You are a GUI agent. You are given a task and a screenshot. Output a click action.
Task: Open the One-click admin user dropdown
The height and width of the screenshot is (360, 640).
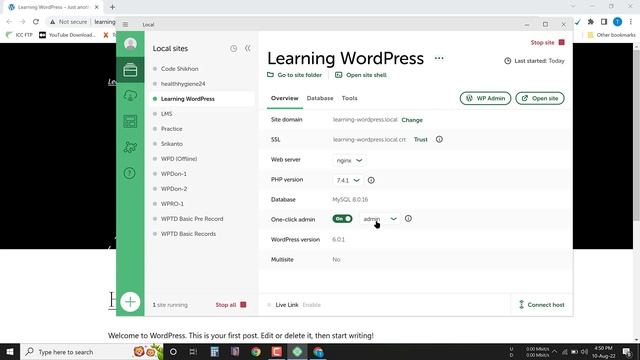(380, 219)
